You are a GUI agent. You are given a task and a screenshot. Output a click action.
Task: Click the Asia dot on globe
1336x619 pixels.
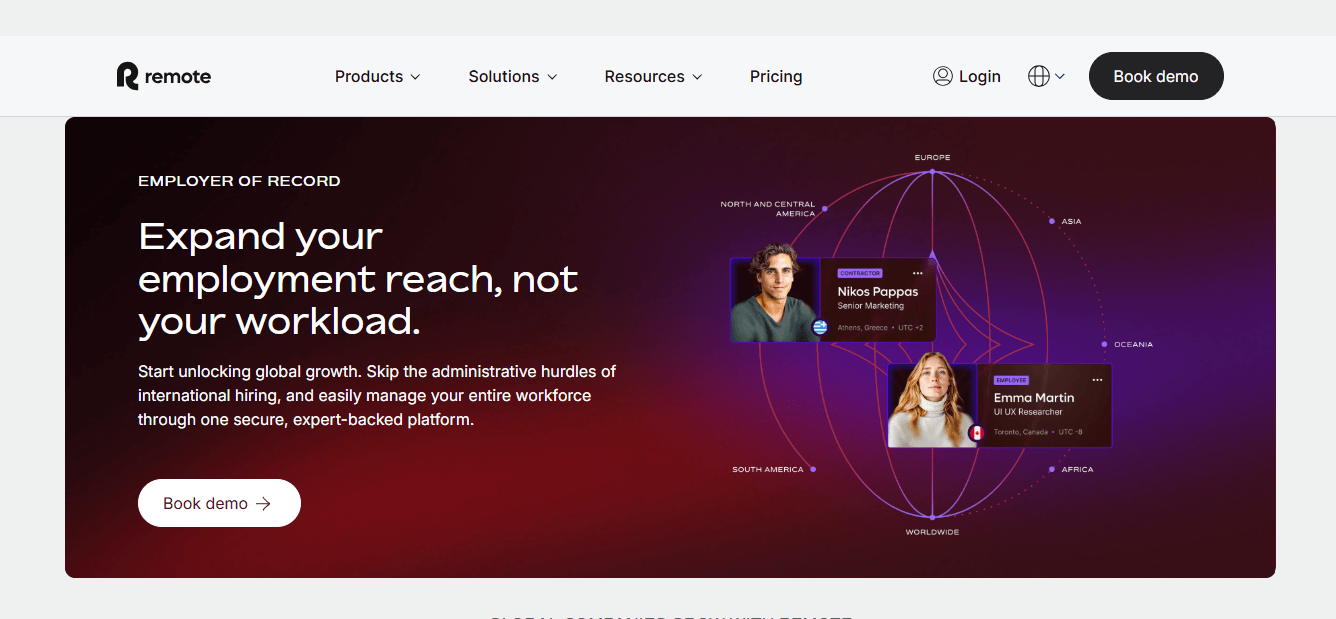(x=1052, y=221)
